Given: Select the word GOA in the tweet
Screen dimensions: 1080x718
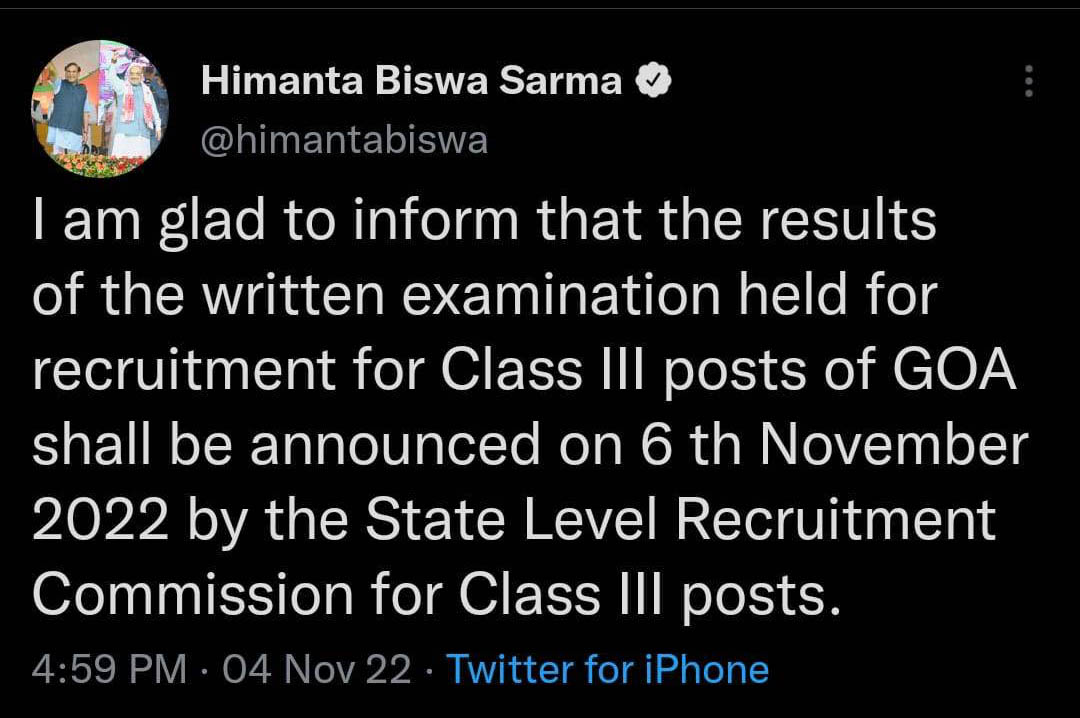Looking at the screenshot, I should 955,369.
